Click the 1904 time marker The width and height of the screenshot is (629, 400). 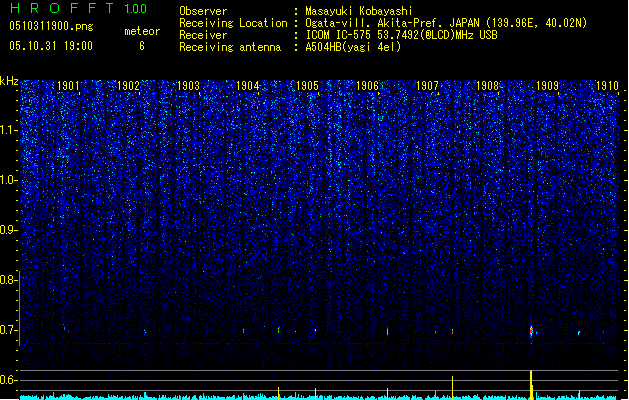tap(248, 86)
